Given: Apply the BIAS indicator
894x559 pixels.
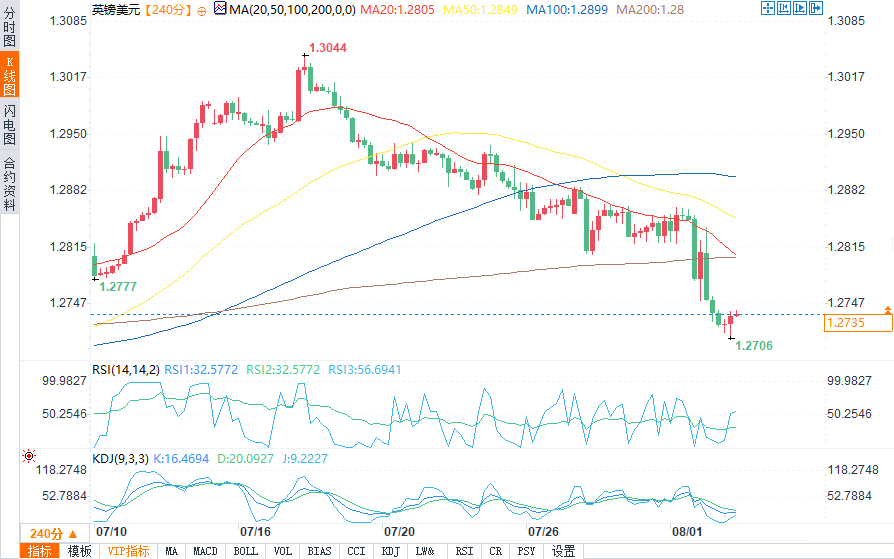Looking at the screenshot, I should (319, 551).
